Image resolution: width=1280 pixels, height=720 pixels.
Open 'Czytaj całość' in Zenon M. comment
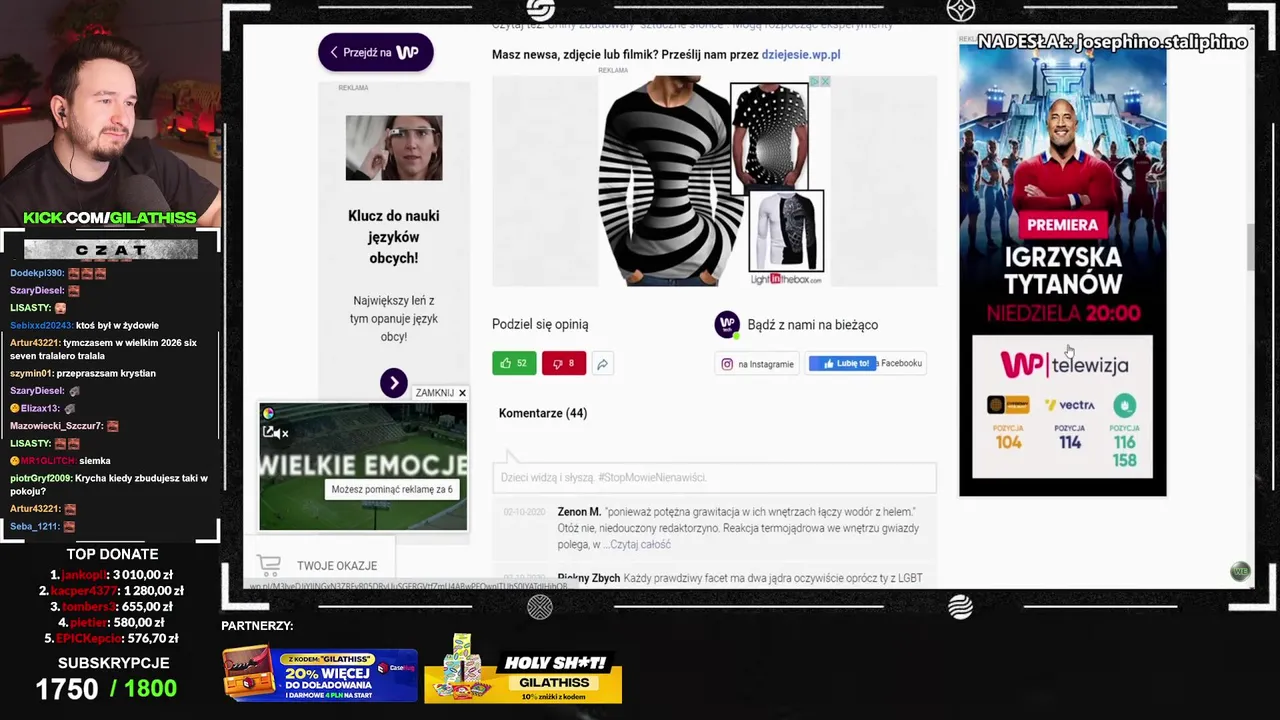coord(640,544)
